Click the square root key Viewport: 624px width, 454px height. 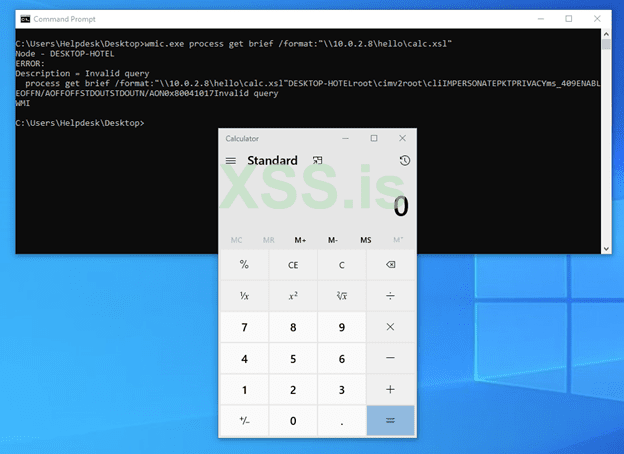tap(341, 296)
